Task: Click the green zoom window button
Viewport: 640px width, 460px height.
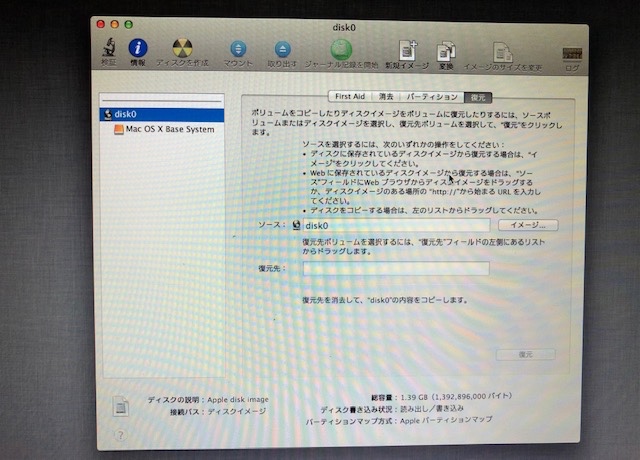Action: pyautogui.click(x=129, y=24)
